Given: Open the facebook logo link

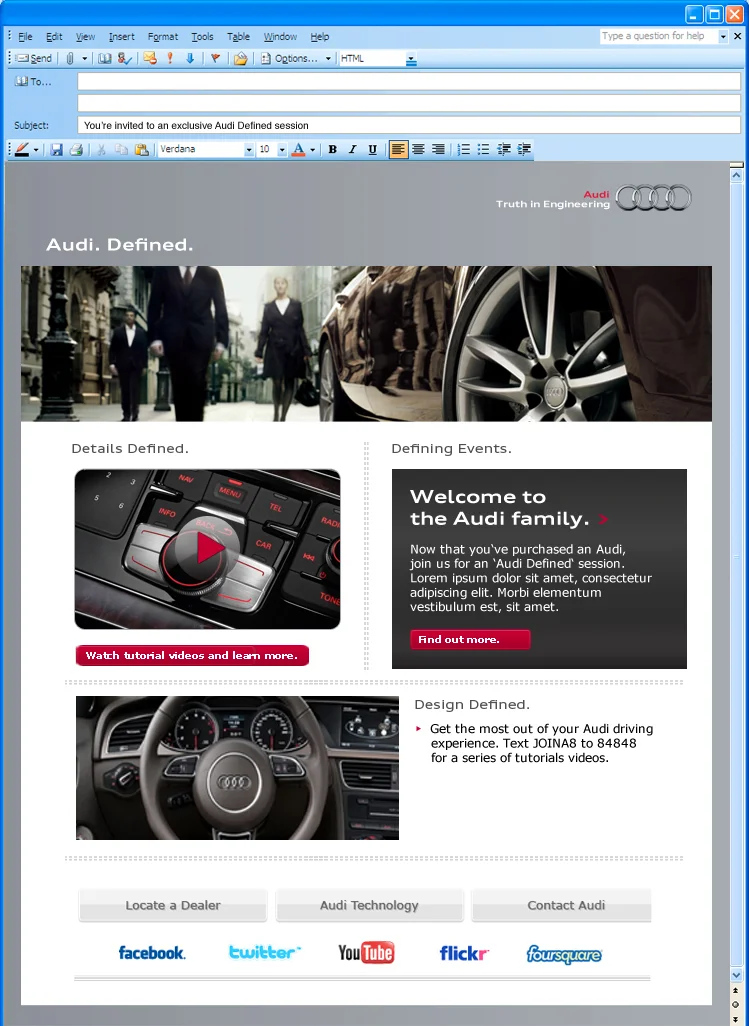Looking at the screenshot, I should 152,953.
